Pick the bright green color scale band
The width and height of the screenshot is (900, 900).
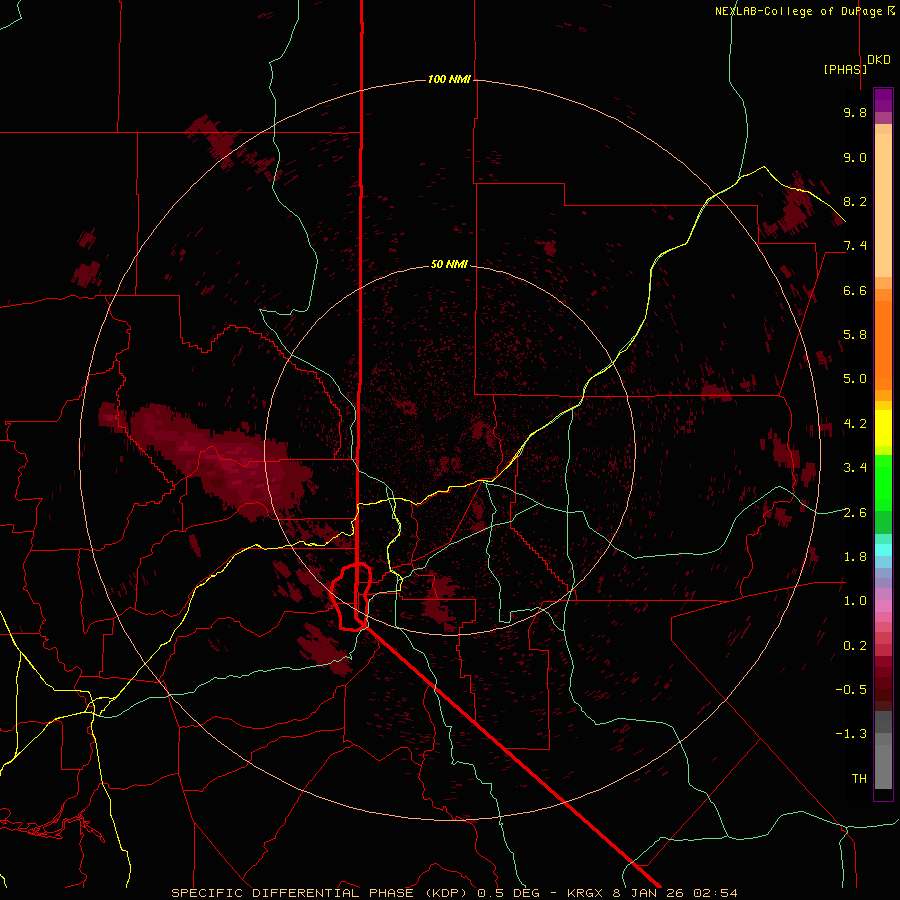click(883, 482)
